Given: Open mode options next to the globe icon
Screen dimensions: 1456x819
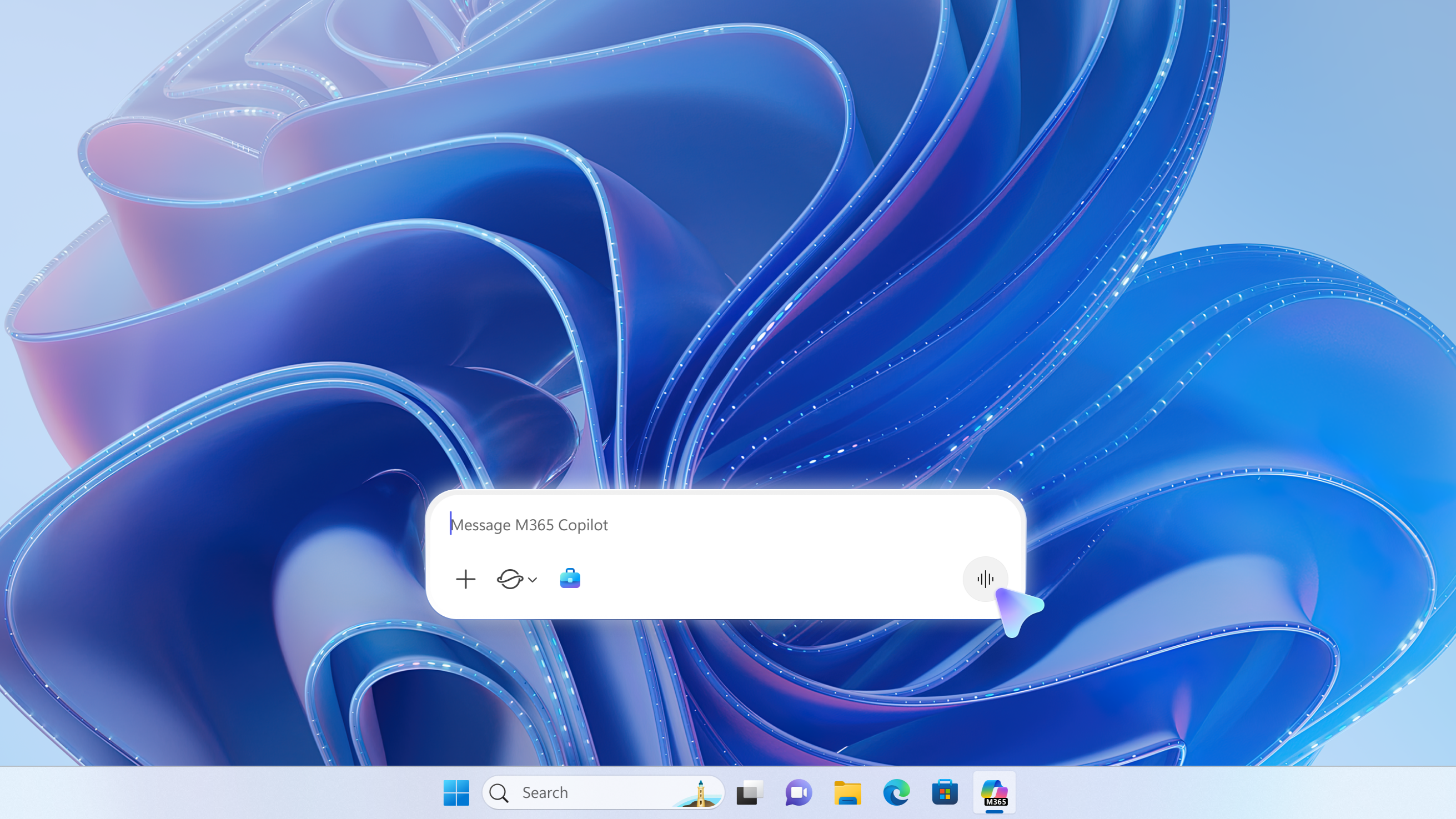Looking at the screenshot, I should [531, 580].
